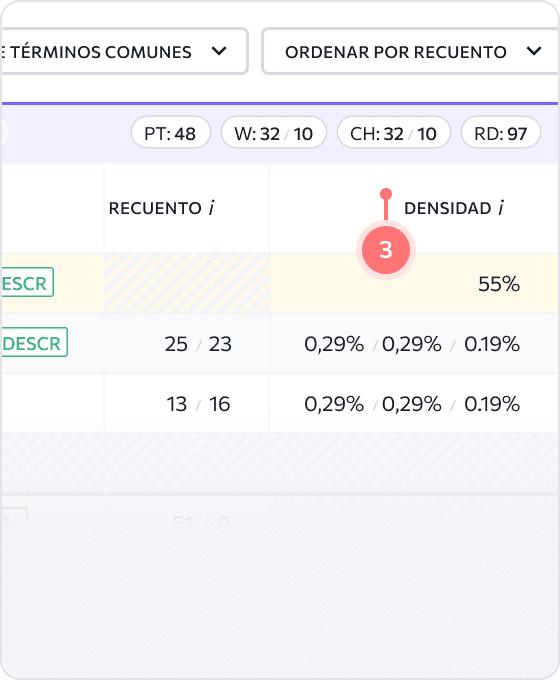560x680 pixels.
Task: Click the red number 3 marker
Action: tap(386, 250)
